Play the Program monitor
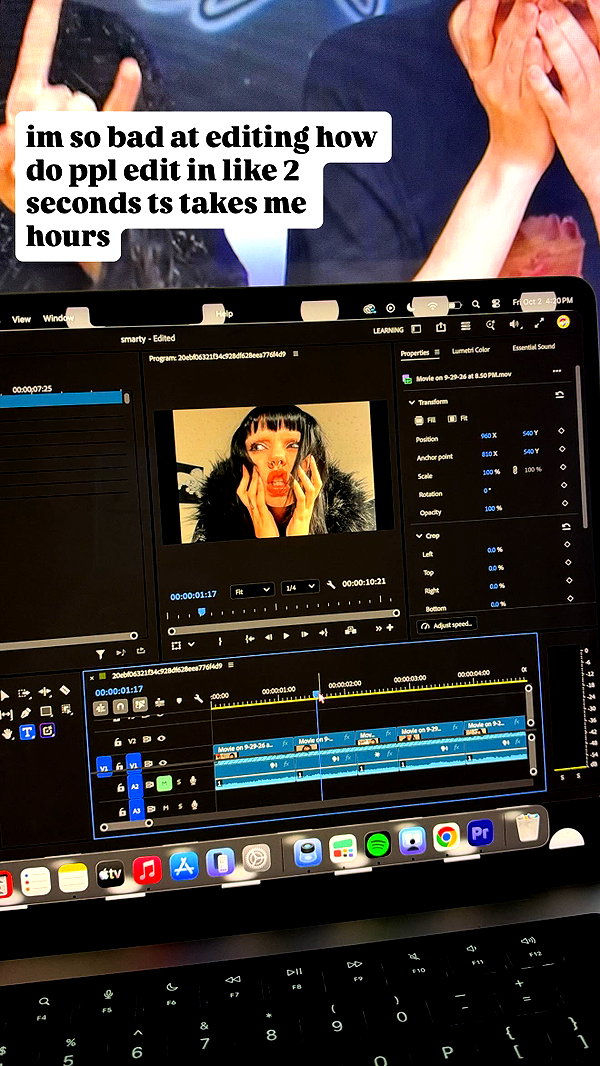This screenshot has height=1066, width=600. pyautogui.click(x=286, y=635)
